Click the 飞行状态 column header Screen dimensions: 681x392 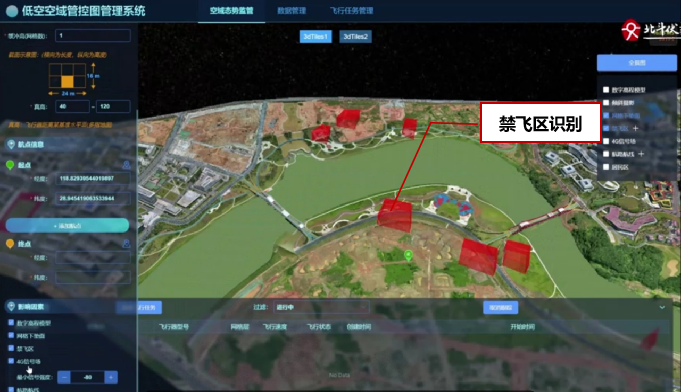pyautogui.click(x=319, y=327)
